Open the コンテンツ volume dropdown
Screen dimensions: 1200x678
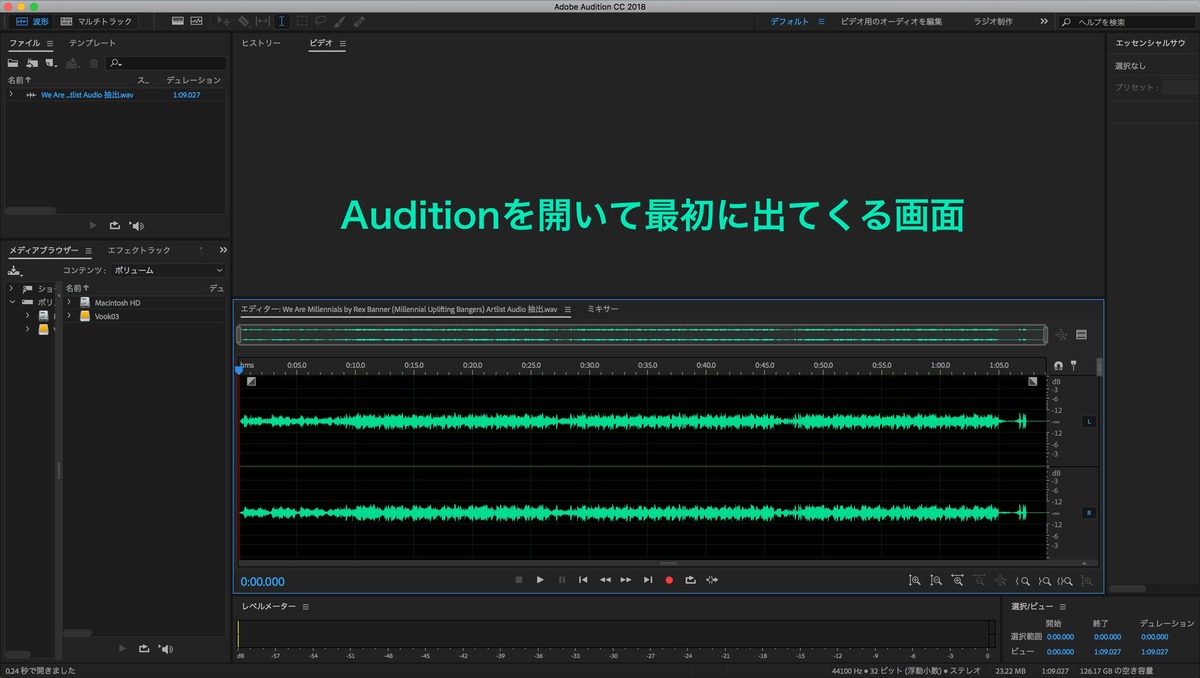click(x=165, y=270)
